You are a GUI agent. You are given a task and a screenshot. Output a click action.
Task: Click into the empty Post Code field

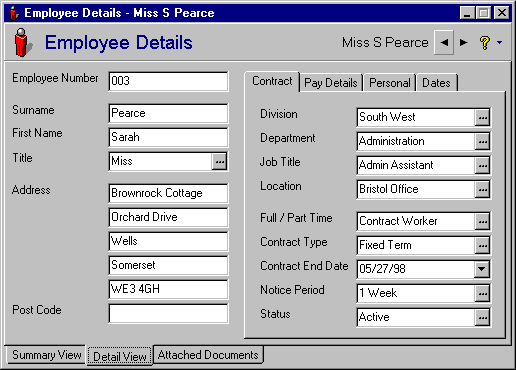pos(168,313)
